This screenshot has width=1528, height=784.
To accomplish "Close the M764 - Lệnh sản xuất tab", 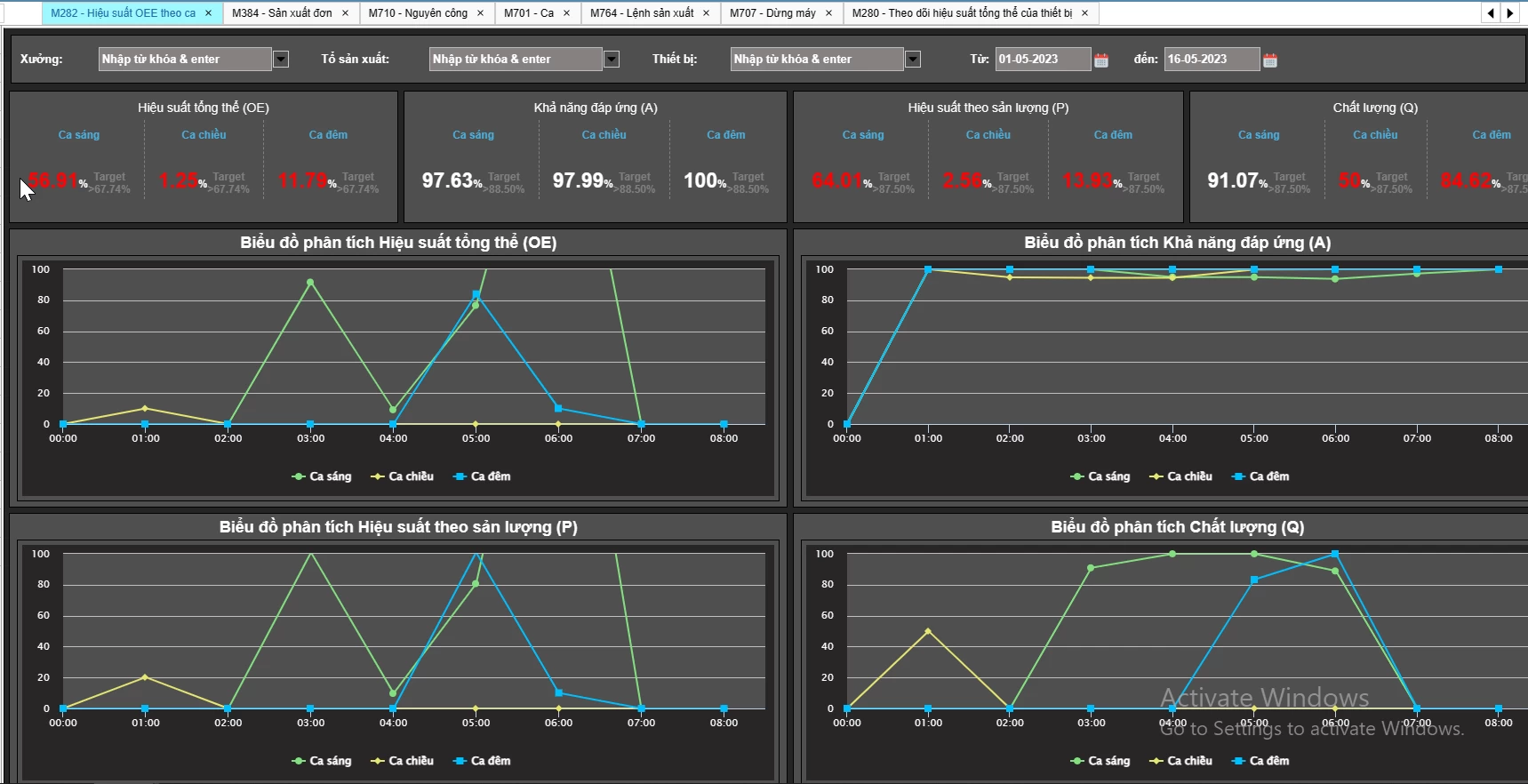I will point(706,13).
